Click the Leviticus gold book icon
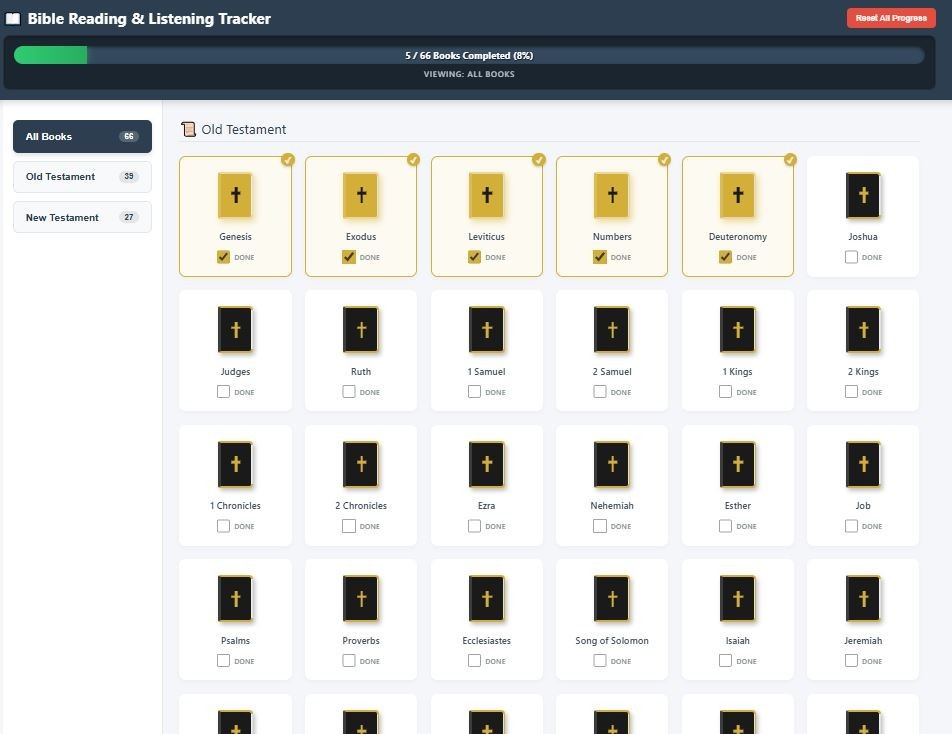This screenshot has height=734, width=952. point(486,195)
